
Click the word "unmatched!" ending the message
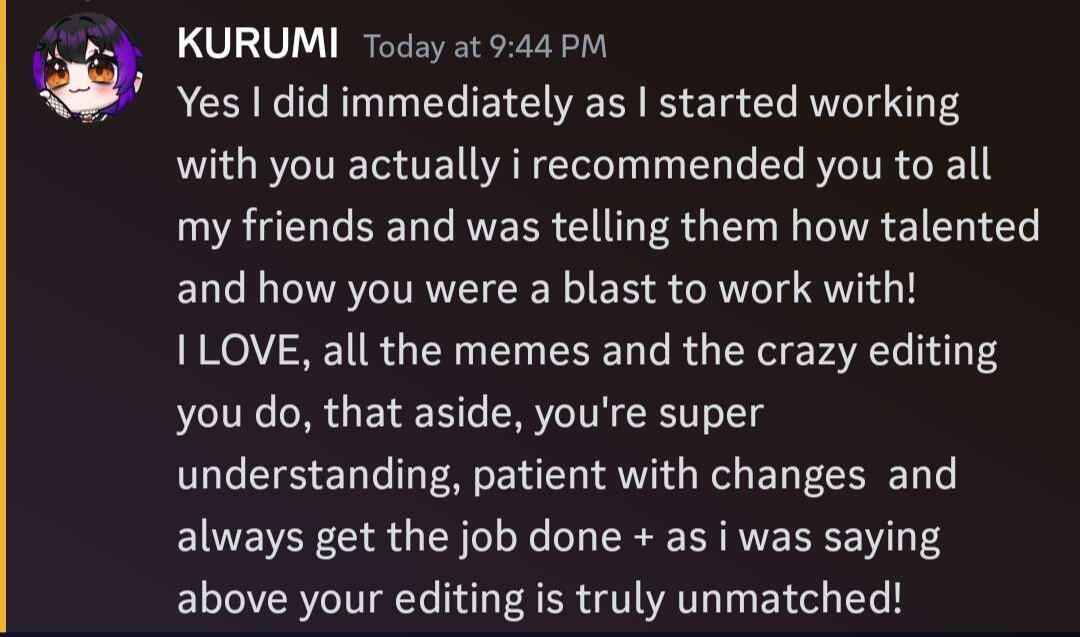789,599
